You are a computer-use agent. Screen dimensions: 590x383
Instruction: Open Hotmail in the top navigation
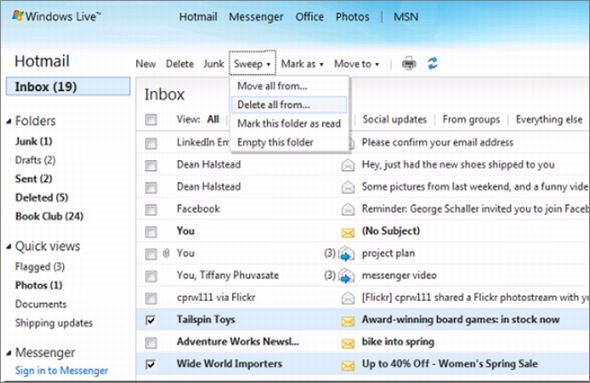[198, 17]
